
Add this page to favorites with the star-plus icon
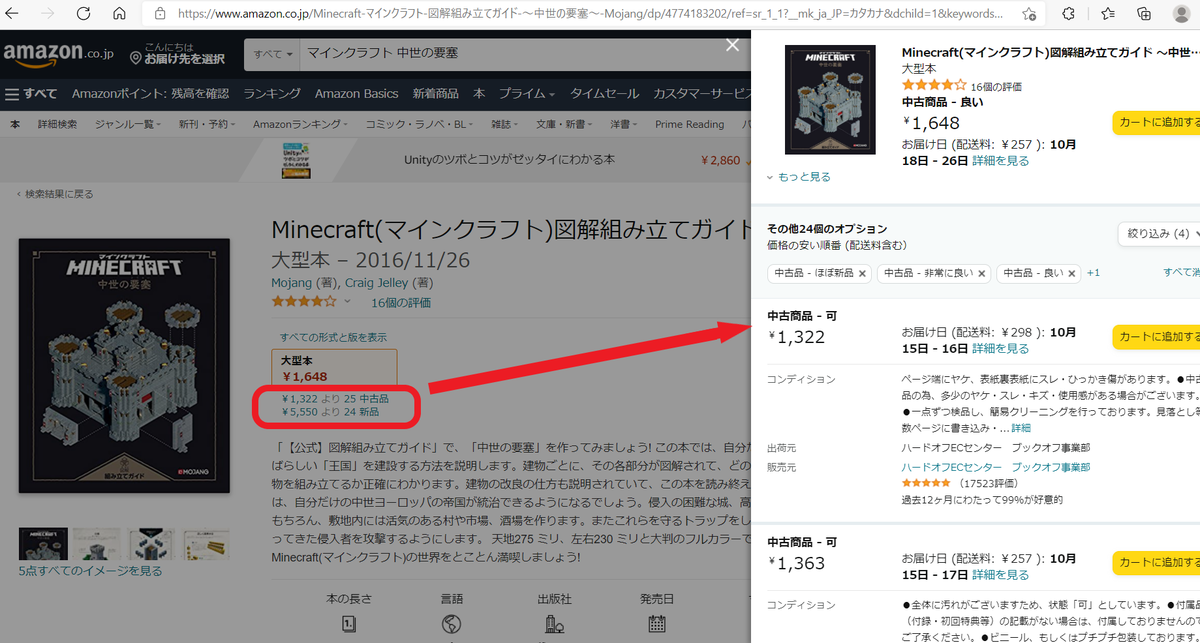click(1029, 14)
